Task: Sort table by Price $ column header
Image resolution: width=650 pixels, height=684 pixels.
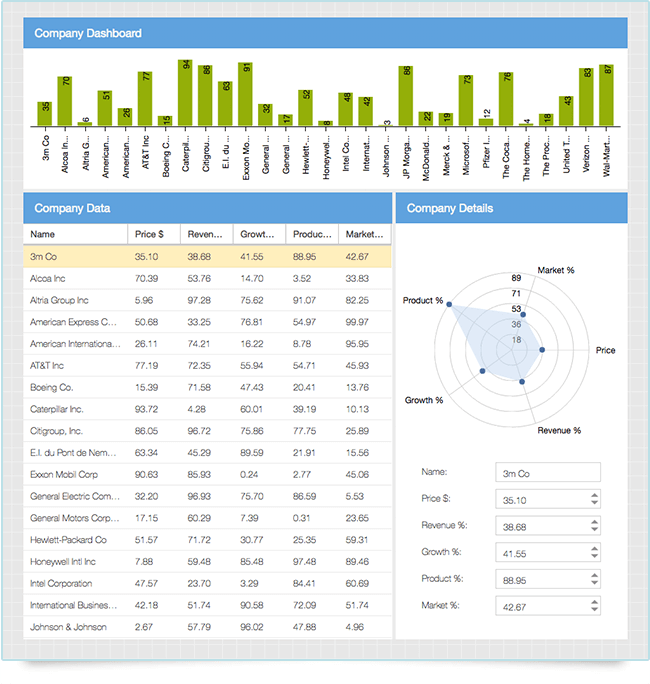Action: click(154, 234)
